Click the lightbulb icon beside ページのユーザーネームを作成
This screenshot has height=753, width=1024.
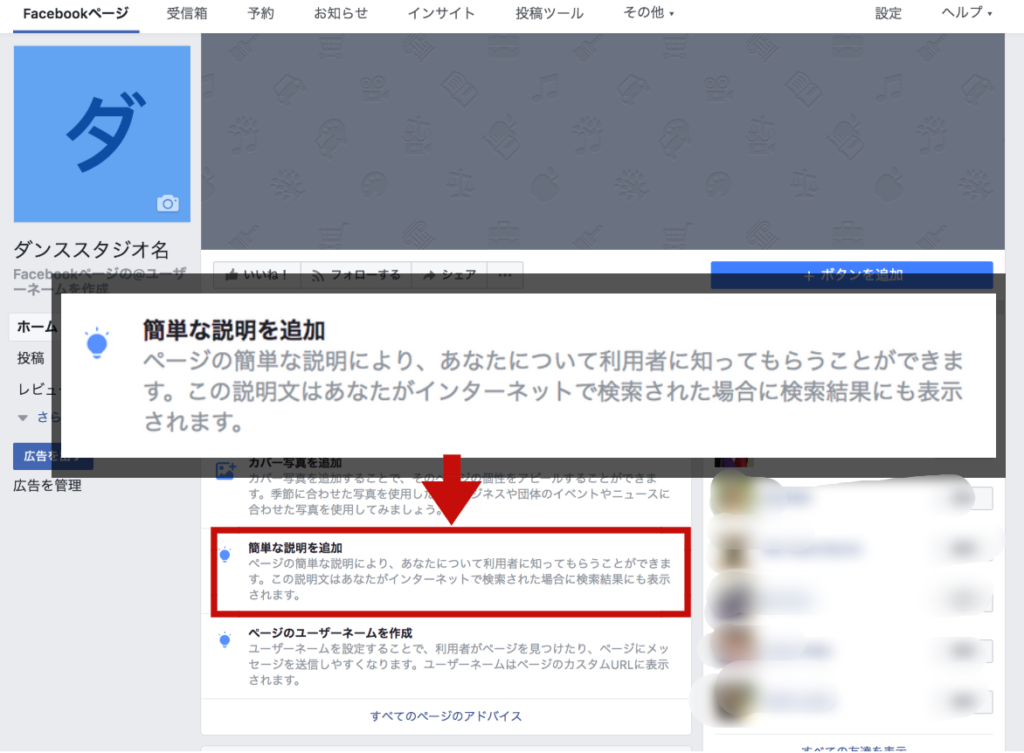coord(225,640)
